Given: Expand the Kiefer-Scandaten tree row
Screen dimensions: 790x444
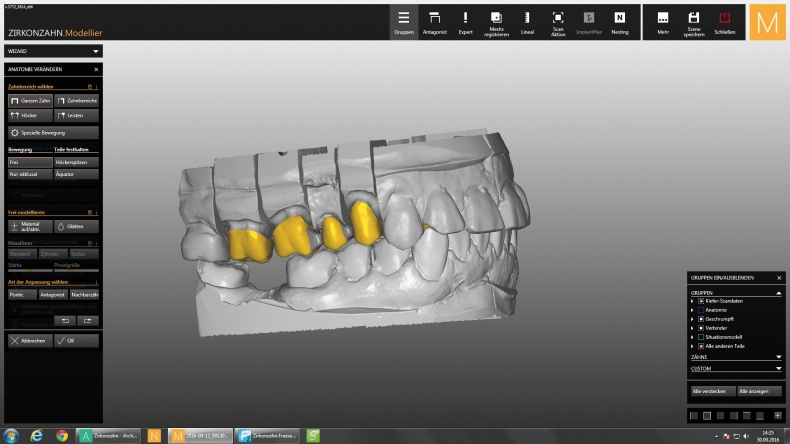Looking at the screenshot, I should (692, 301).
